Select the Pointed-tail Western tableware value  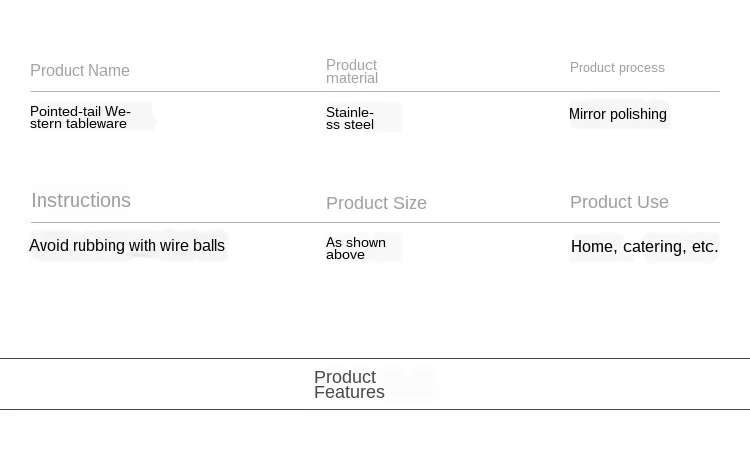coord(80,118)
